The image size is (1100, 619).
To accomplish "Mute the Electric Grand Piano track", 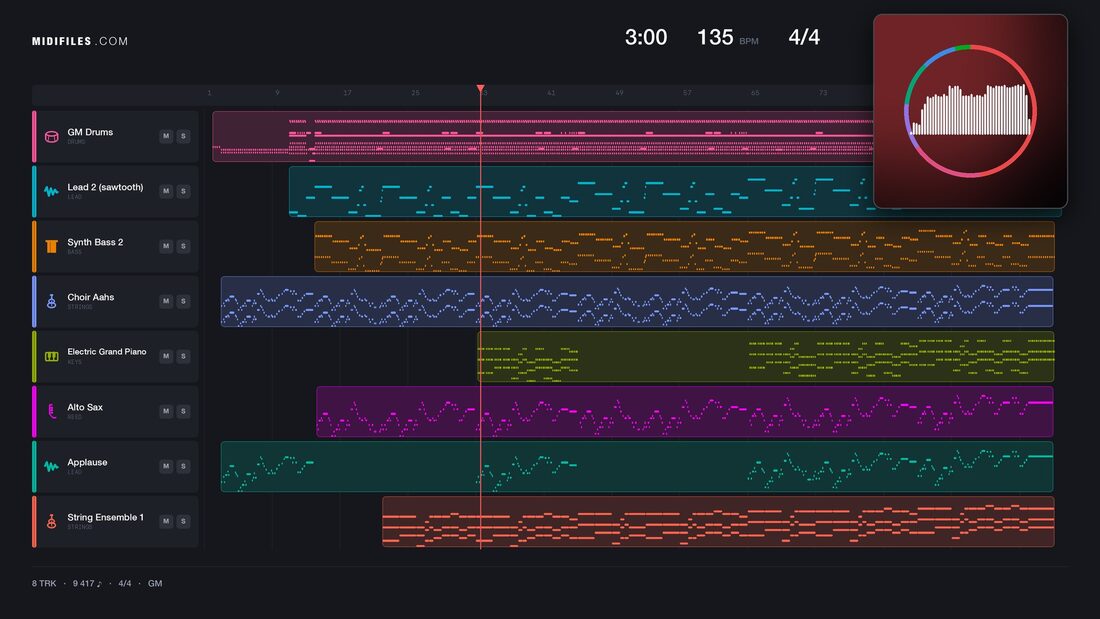I will (x=166, y=356).
